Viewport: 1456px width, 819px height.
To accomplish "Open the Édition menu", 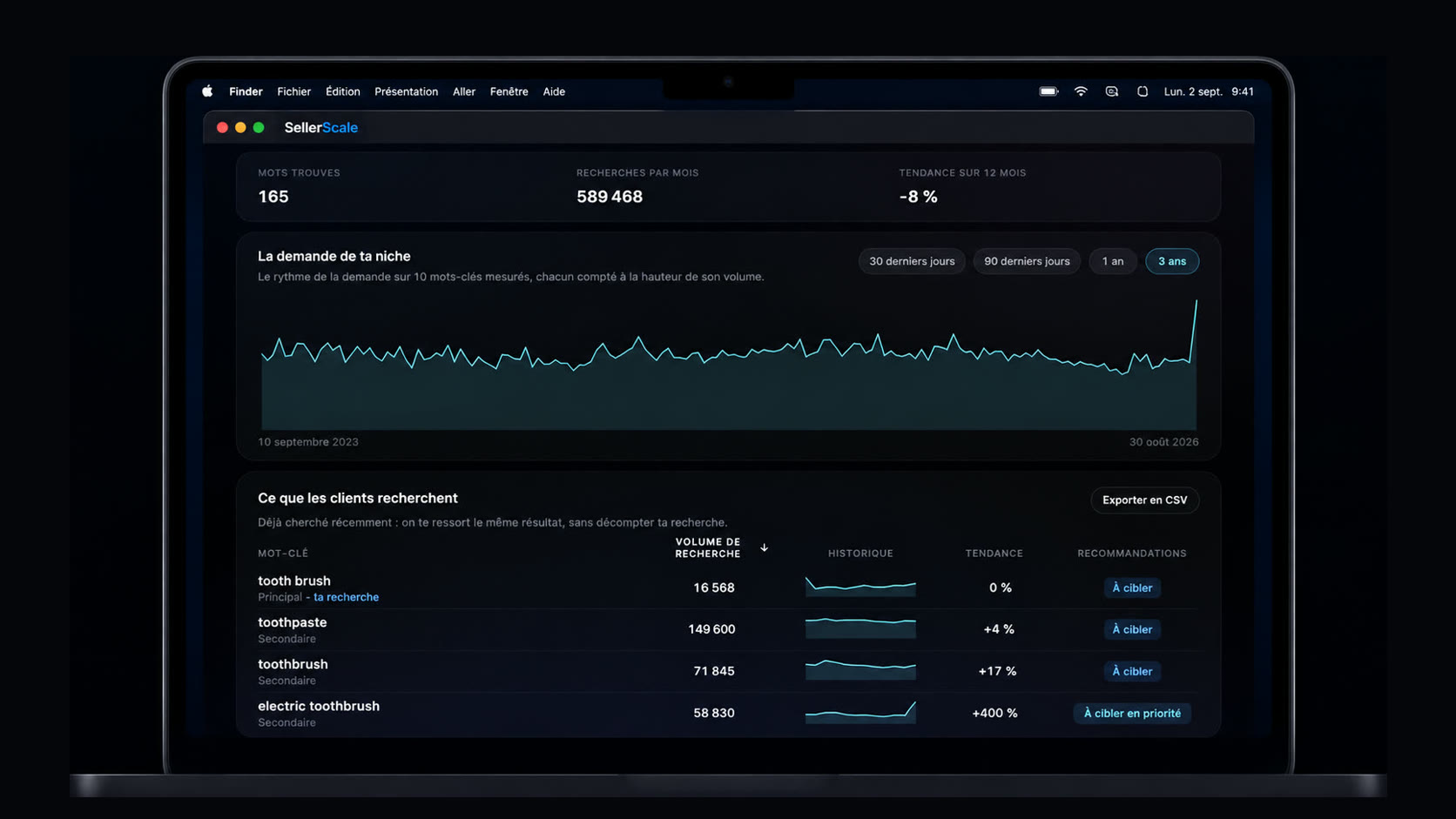I will tap(343, 91).
